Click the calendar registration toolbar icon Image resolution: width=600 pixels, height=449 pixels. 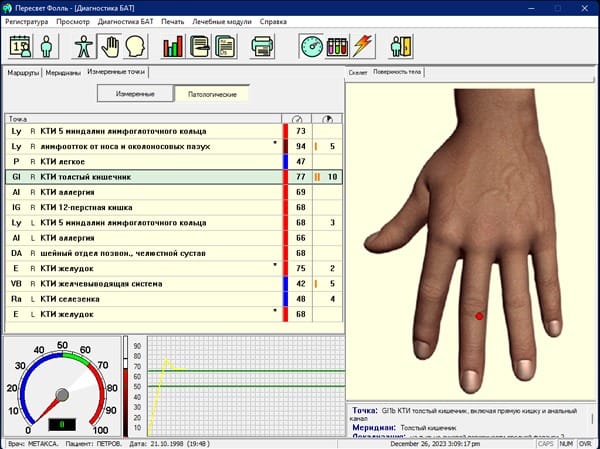click(20, 45)
